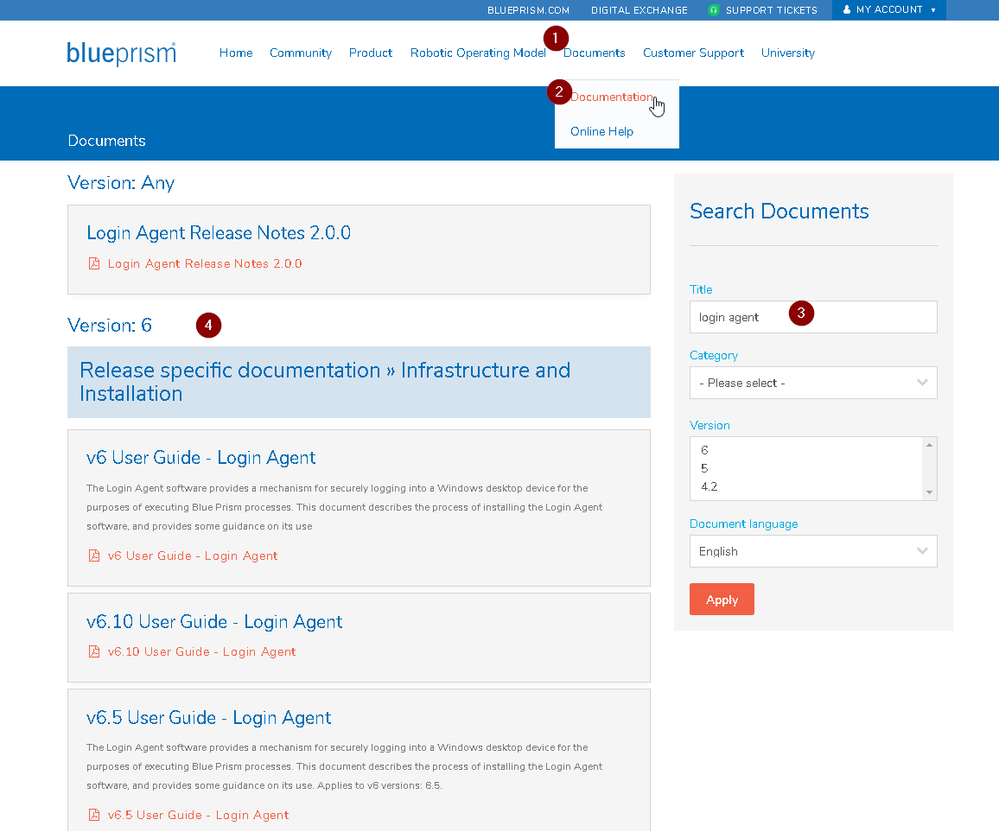Click the My Account user icon

click(x=847, y=10)
